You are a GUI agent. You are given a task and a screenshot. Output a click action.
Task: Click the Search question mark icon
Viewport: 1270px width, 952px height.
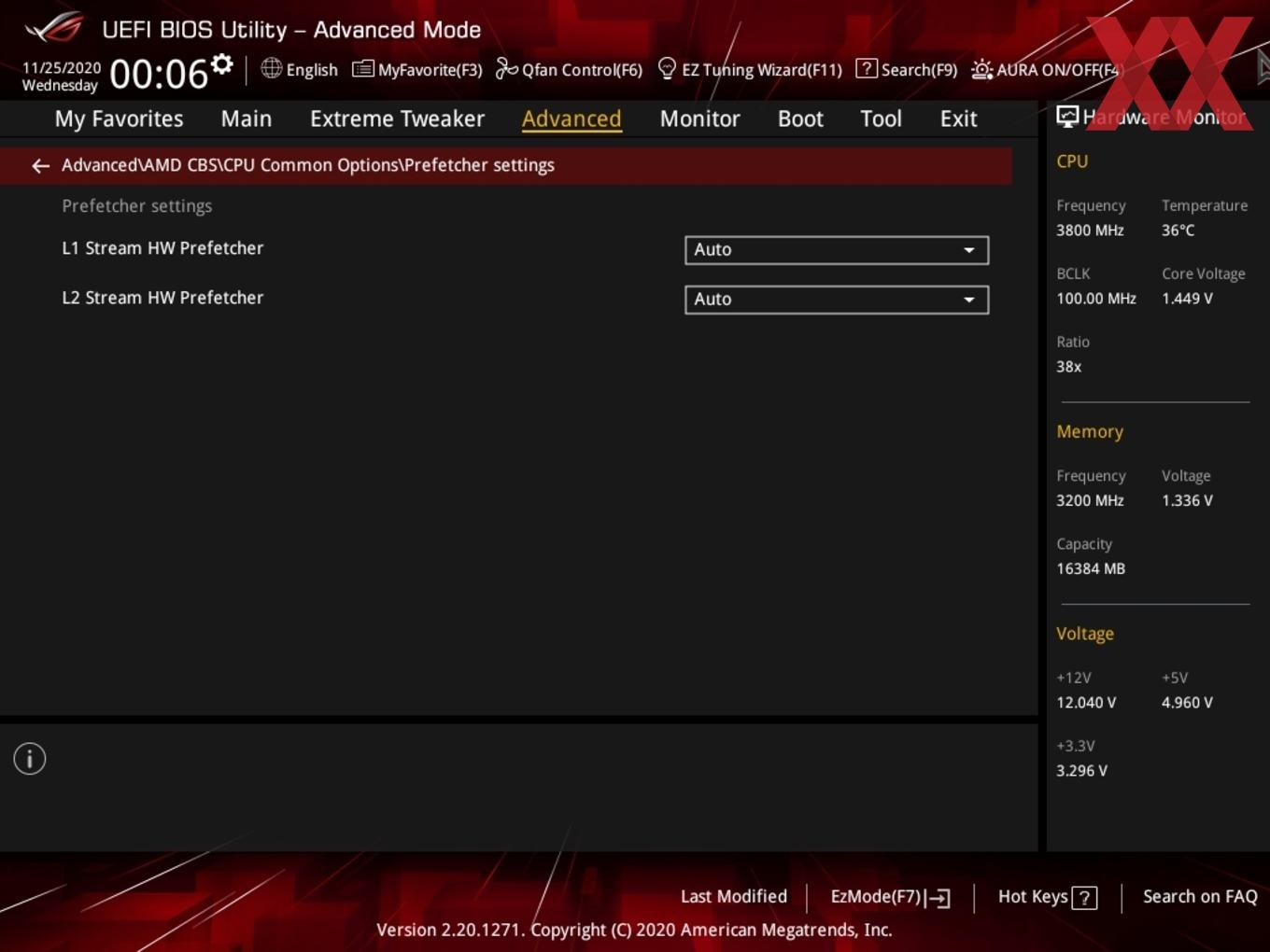click(x=866, y=68)
